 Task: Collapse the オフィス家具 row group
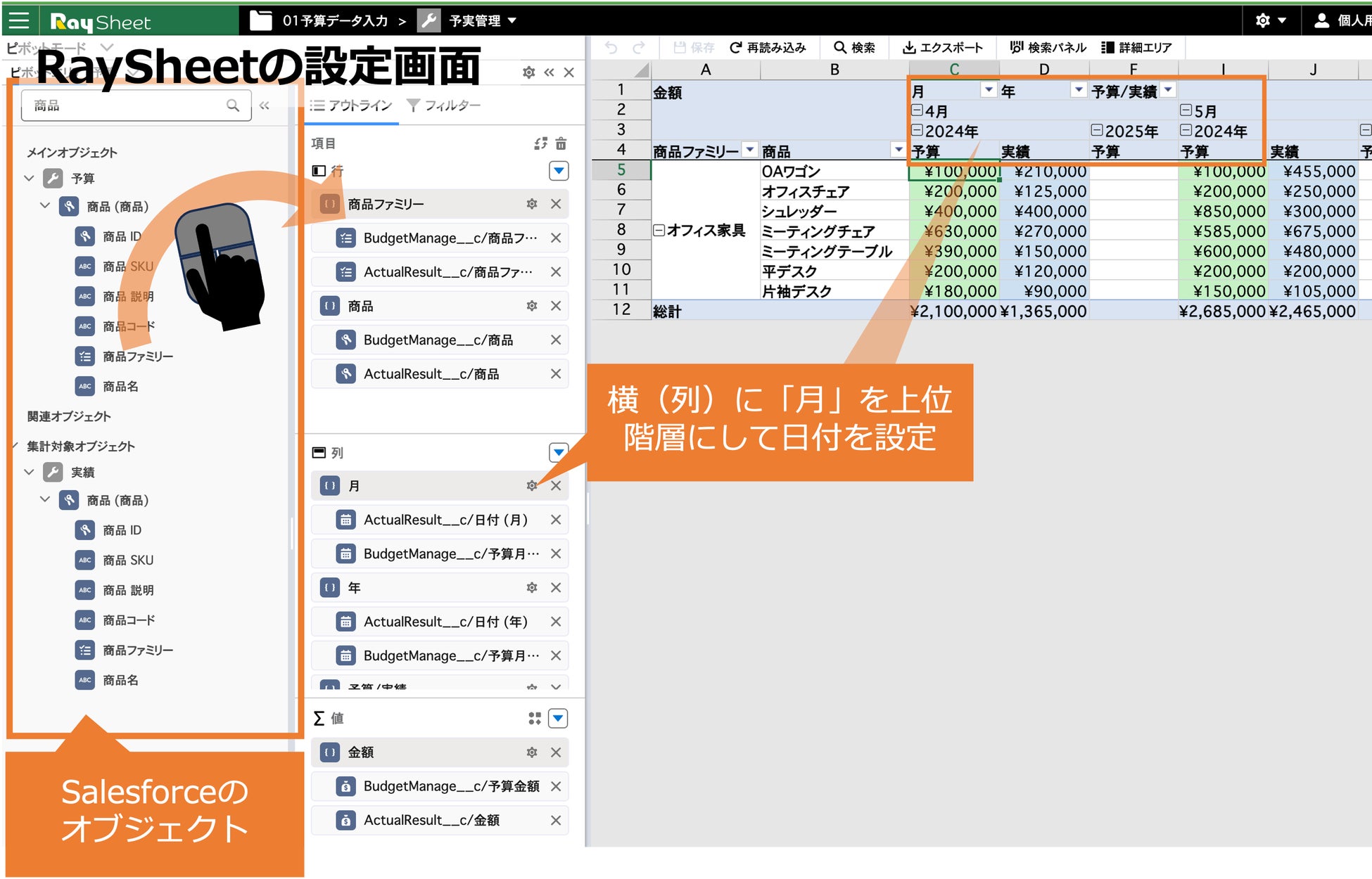click(x=659, y=230)
